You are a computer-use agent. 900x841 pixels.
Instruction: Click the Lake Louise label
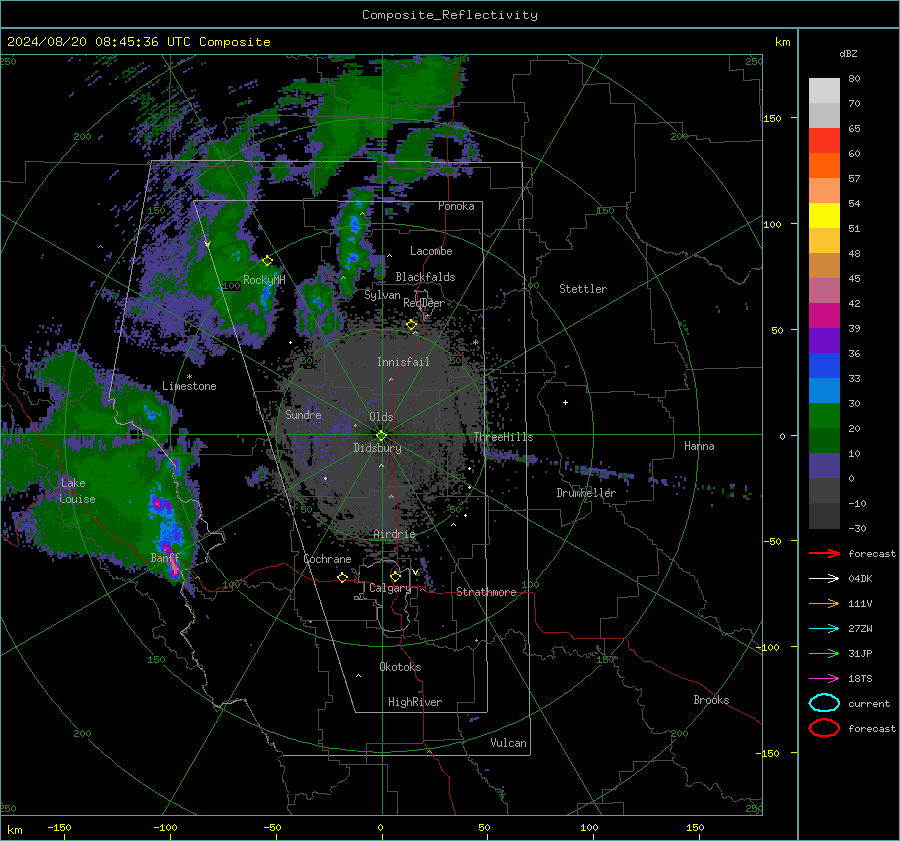(x=77, y=491)
